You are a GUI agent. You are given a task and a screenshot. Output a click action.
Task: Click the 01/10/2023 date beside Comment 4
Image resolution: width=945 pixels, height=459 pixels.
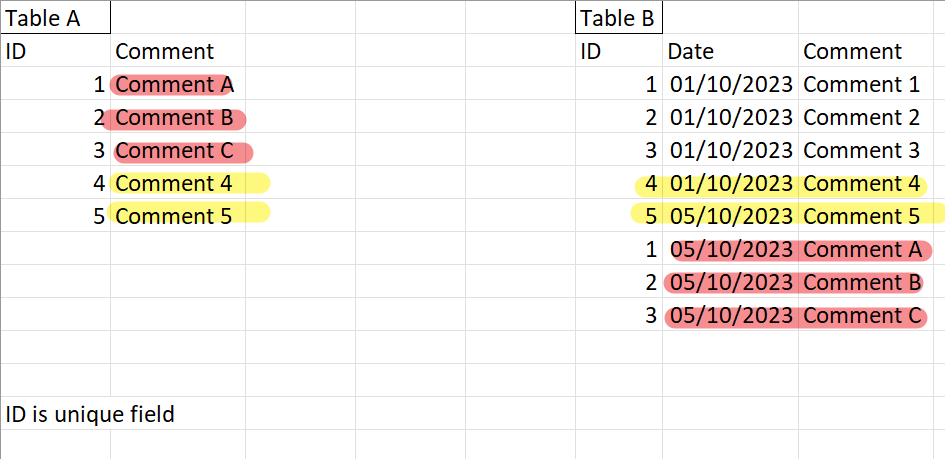point(730,183)
